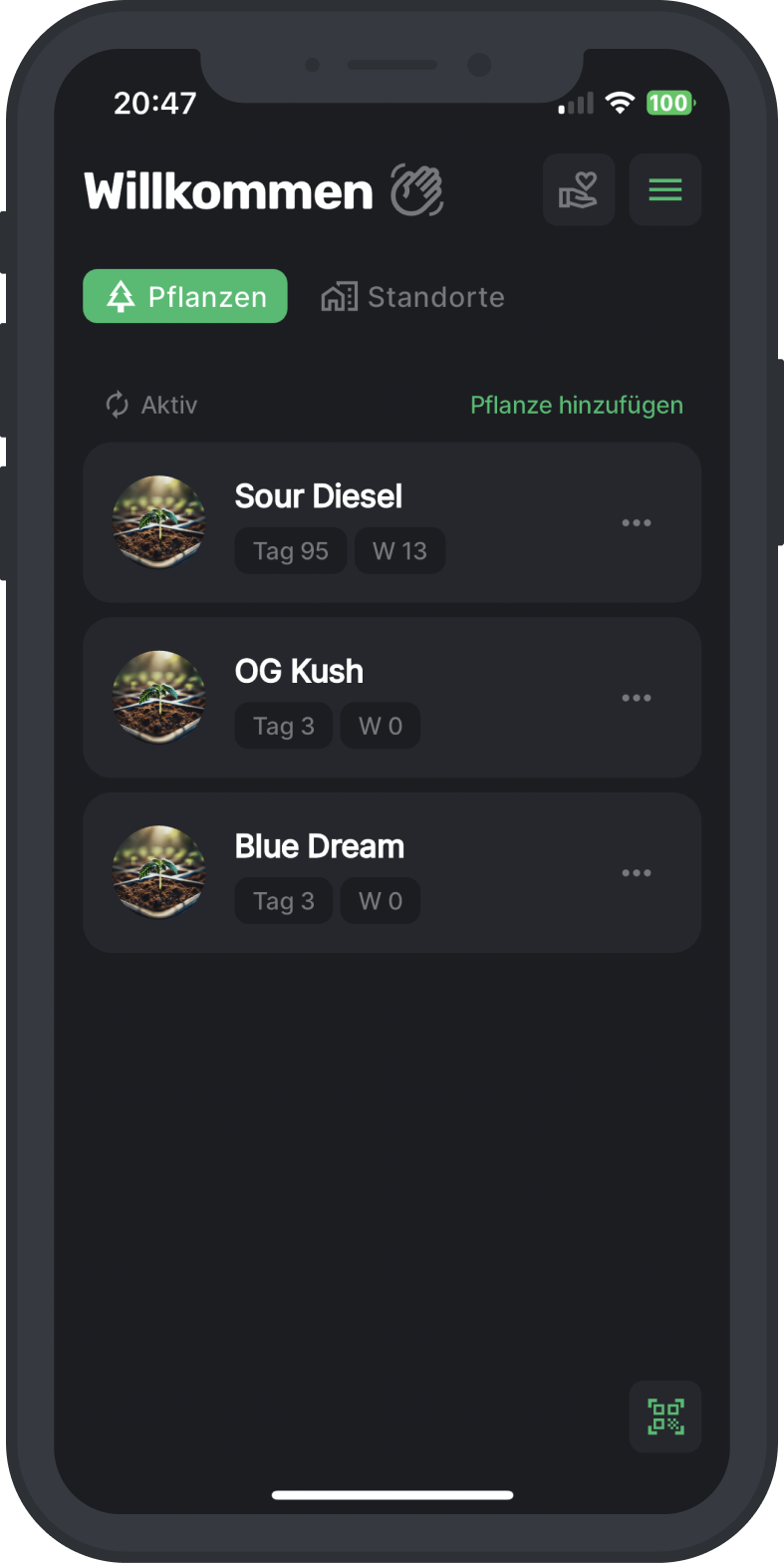Check the battery indicator in status bar
The image size is (784, 1563).
(x=669, y=103)
